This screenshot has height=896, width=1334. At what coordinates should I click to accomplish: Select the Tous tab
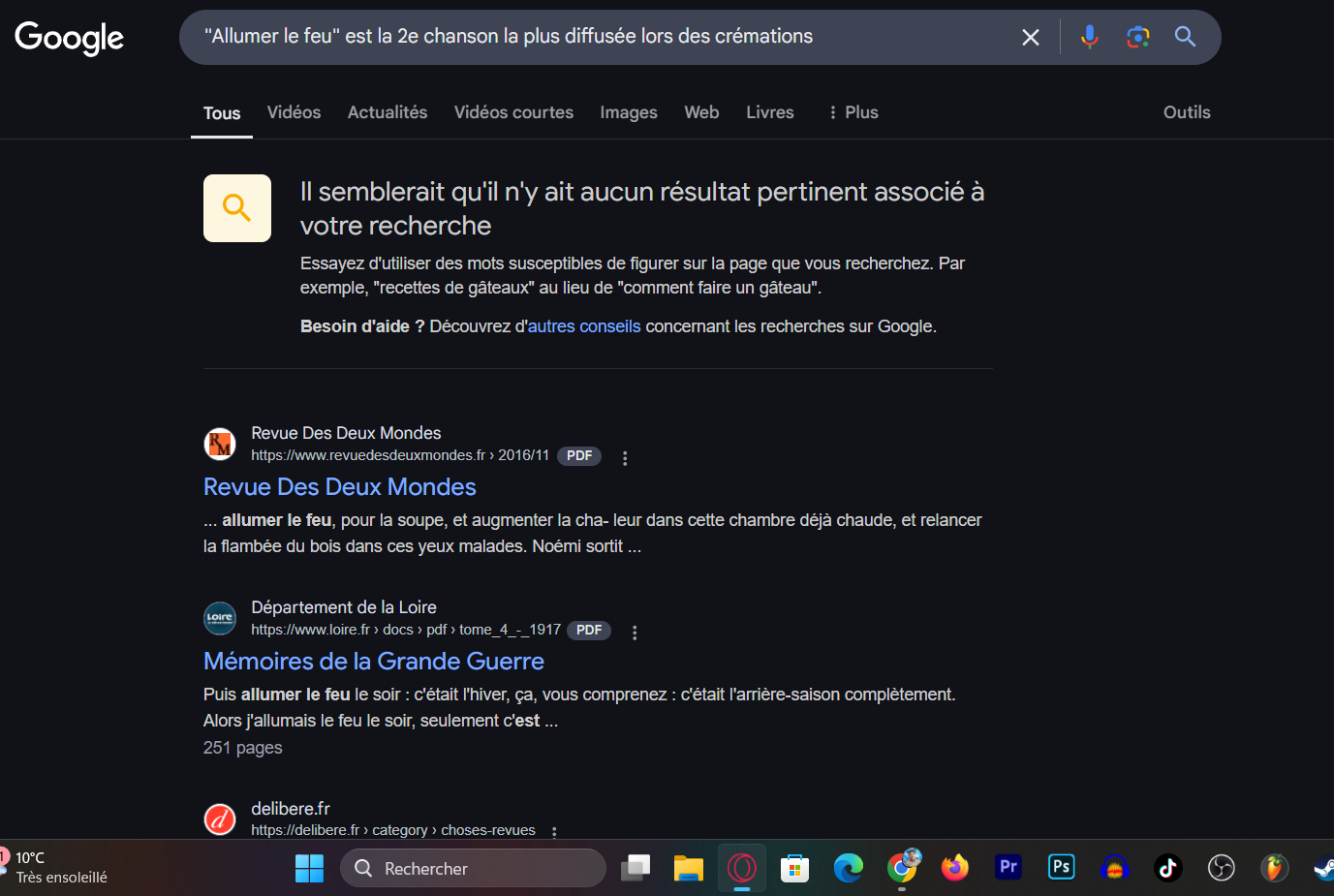pos(222,113)
